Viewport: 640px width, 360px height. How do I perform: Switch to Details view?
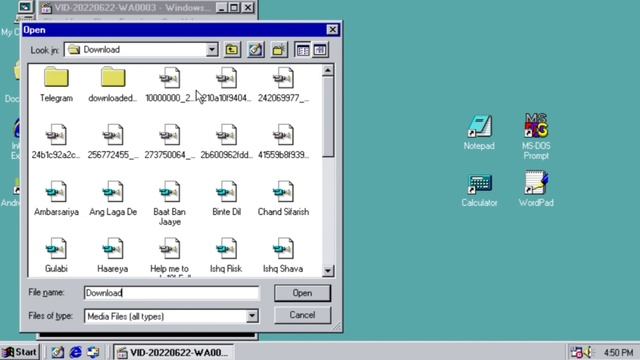(320, 50)
